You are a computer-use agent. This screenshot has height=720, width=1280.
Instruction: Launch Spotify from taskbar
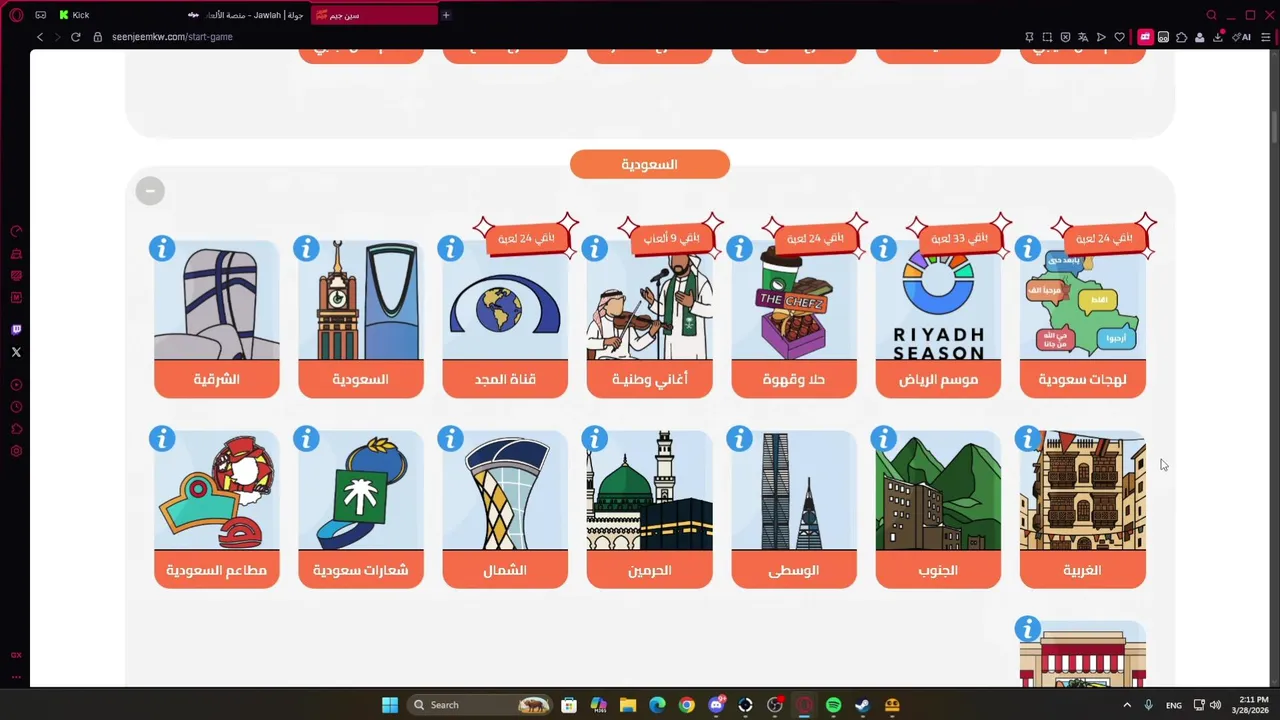coord(833,705)
